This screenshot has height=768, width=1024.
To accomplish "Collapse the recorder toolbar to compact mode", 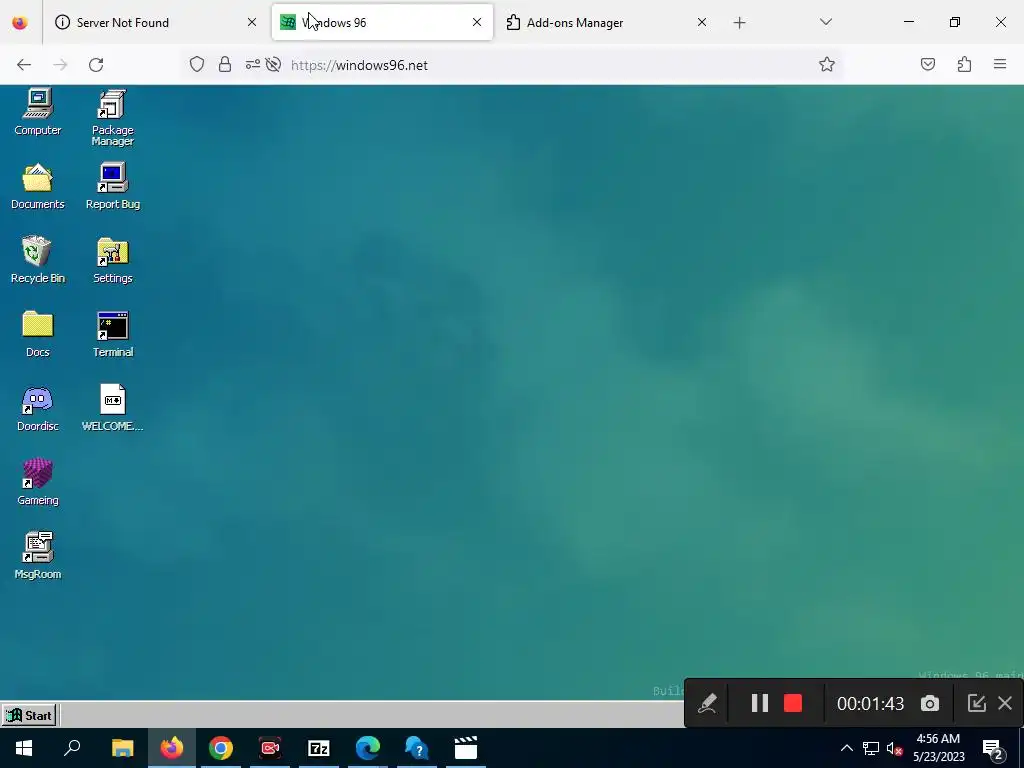I will pos(976,703).
